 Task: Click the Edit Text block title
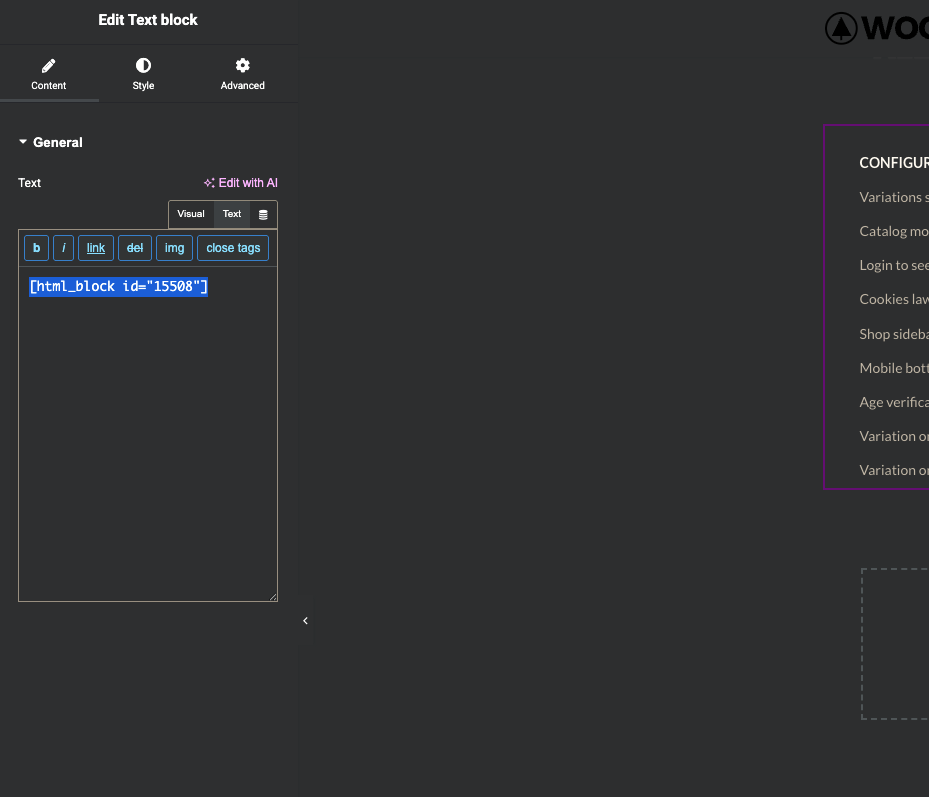click(148, 20)
